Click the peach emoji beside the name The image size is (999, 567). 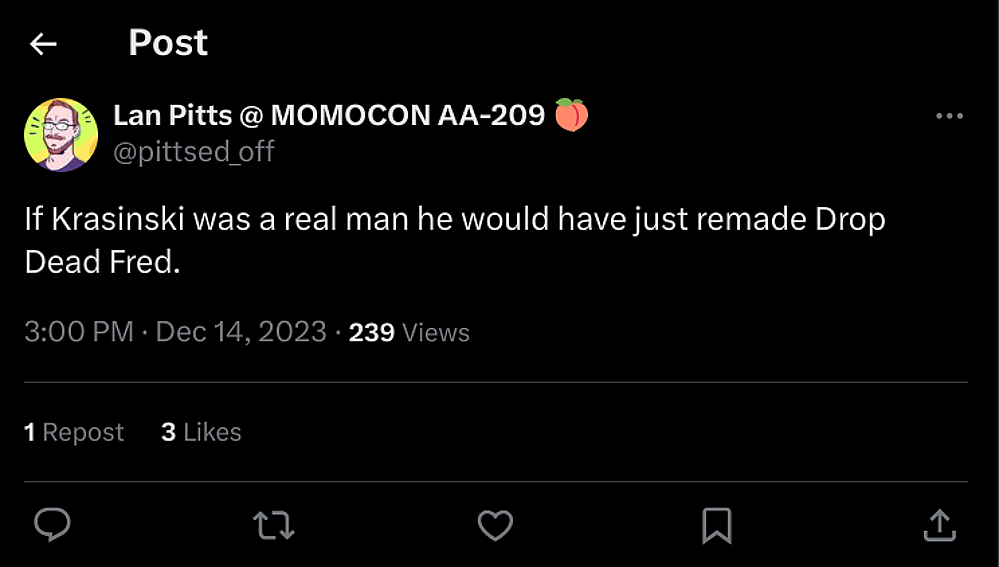coord(571,116)
